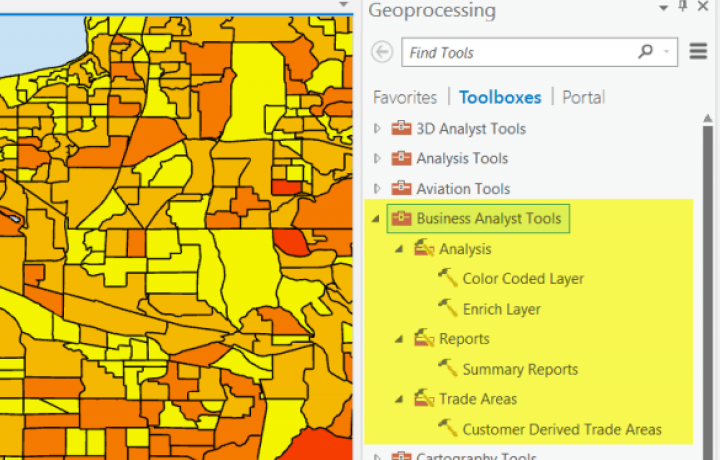Click the Enrich Layer hammer icon
Screen dimensions: 720x460
coord(448,308)
